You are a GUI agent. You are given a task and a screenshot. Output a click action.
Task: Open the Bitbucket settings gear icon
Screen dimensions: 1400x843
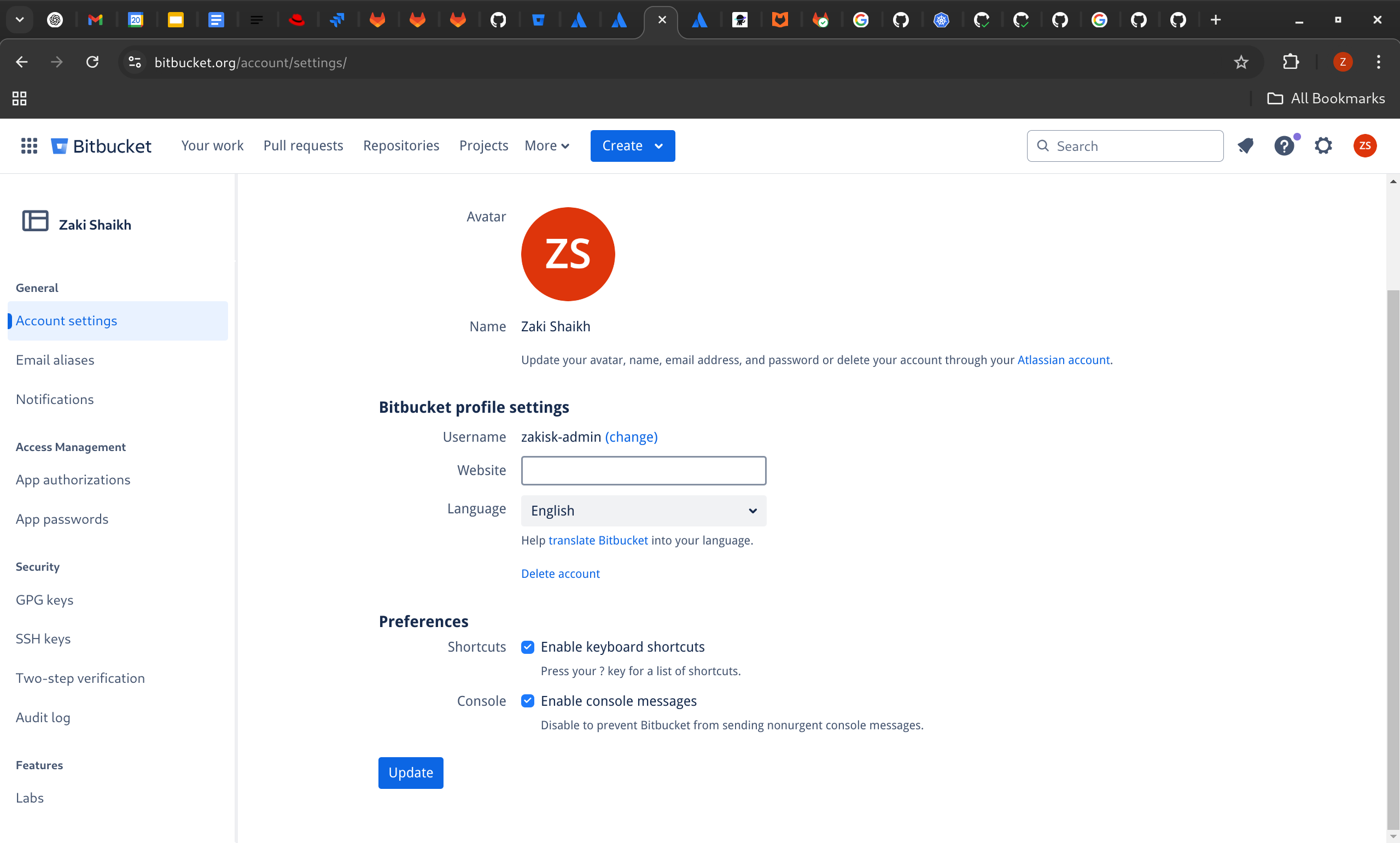1323,145
